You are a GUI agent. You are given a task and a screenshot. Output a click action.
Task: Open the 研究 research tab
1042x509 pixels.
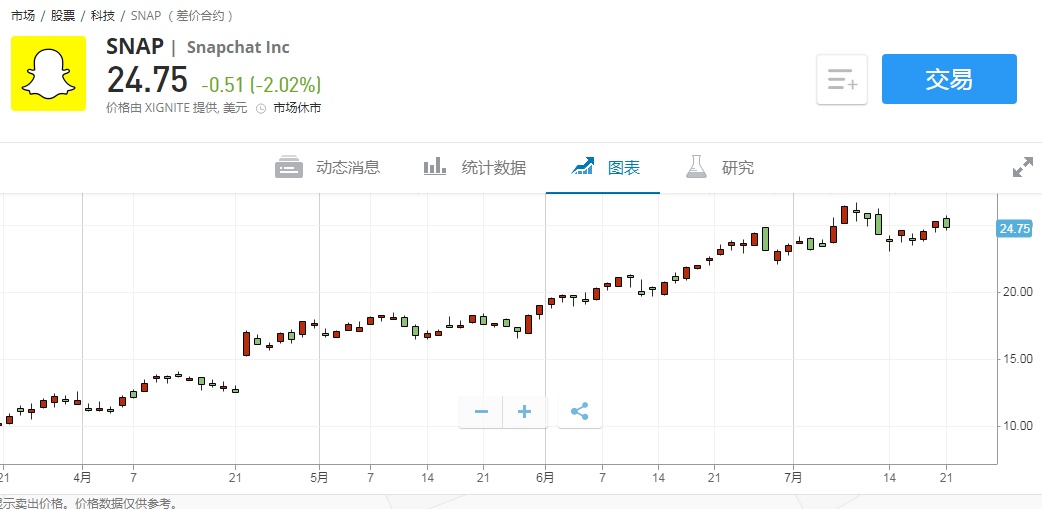tap(737, 168)
